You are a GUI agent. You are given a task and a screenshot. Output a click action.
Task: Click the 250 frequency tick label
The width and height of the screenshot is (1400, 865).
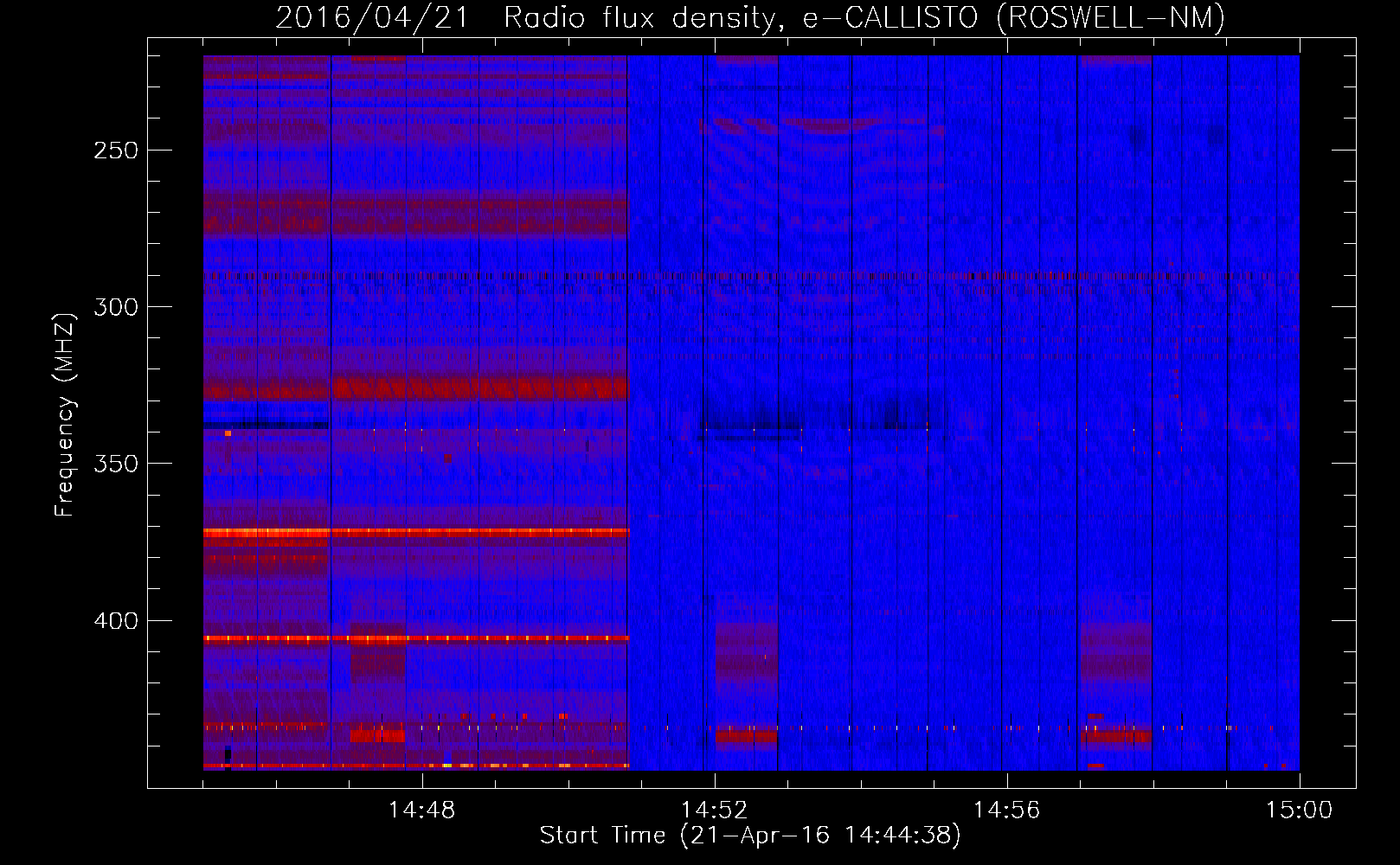pyautogui.click(x=116, y=151)
